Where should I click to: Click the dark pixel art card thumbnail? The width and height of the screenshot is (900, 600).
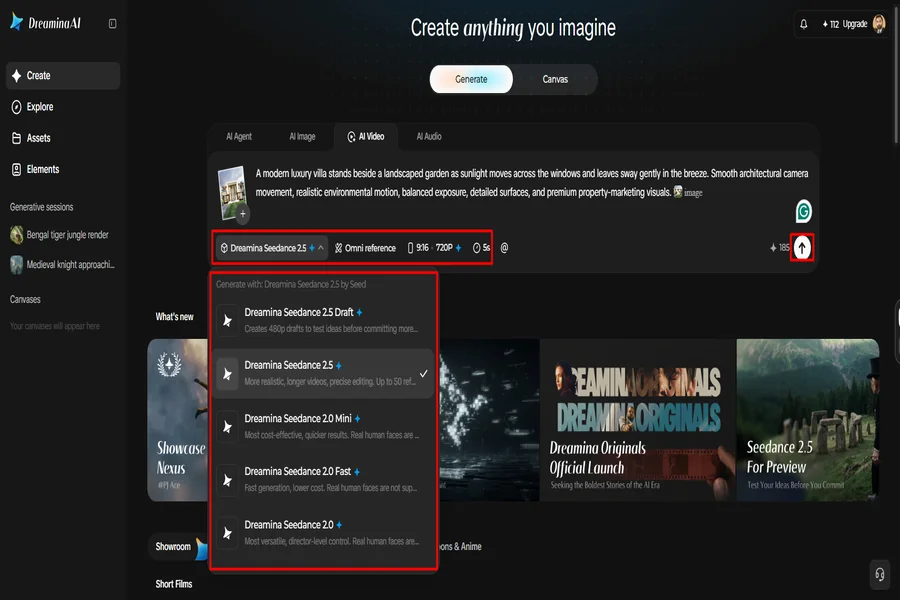[489, 420]
